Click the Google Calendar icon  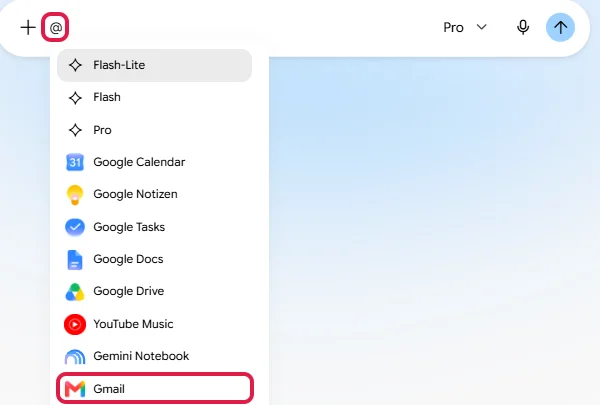click(x=75, y=162)
